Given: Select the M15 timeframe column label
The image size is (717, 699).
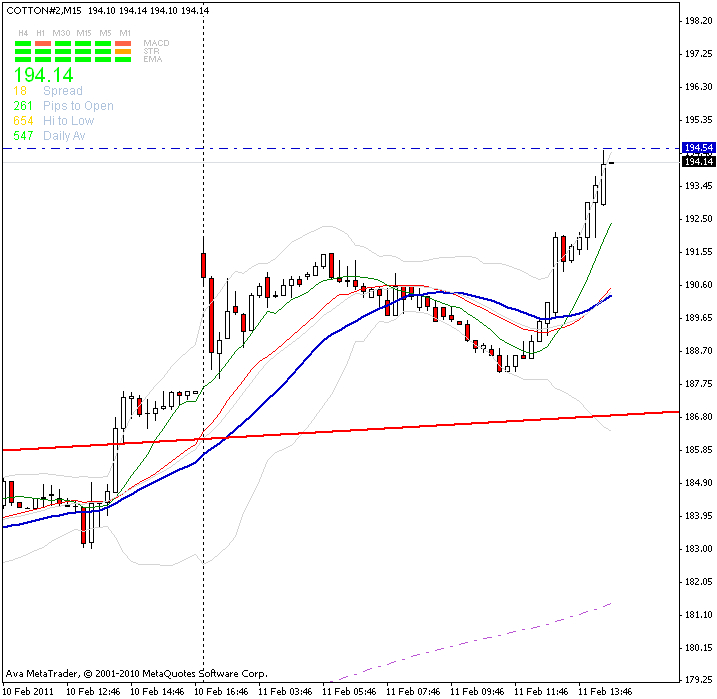Looking at the screenshot, I should point(83,33).
